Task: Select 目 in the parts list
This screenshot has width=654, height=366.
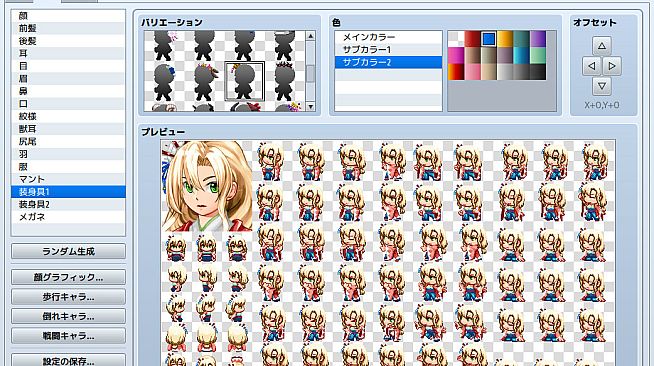Action: coord(68,66)
